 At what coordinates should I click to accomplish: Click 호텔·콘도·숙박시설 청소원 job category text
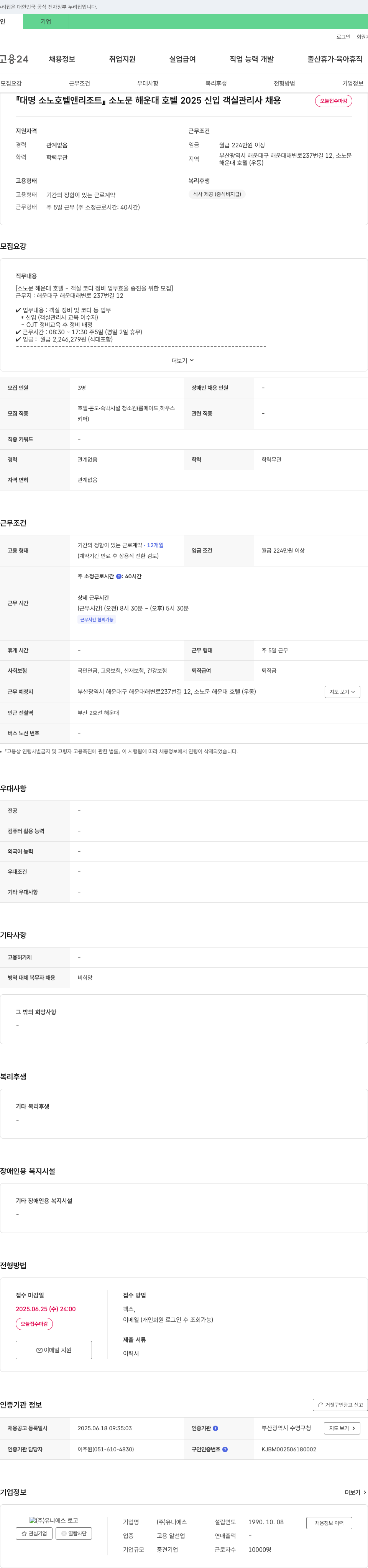(x=126, y=413)
